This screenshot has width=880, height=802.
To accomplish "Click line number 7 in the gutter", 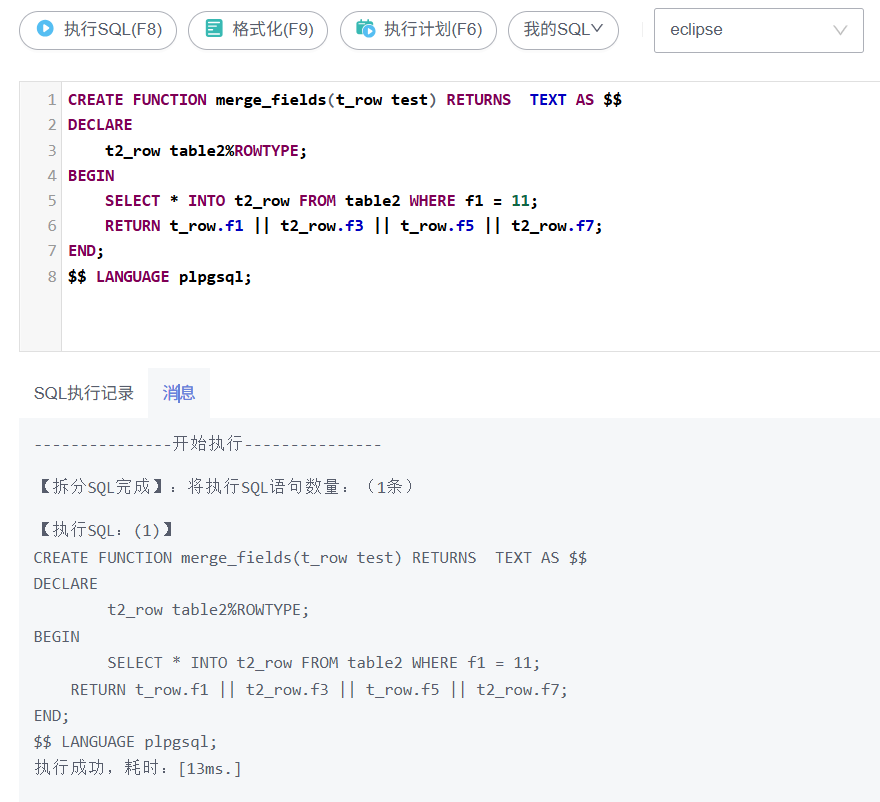I will (52, 251).
